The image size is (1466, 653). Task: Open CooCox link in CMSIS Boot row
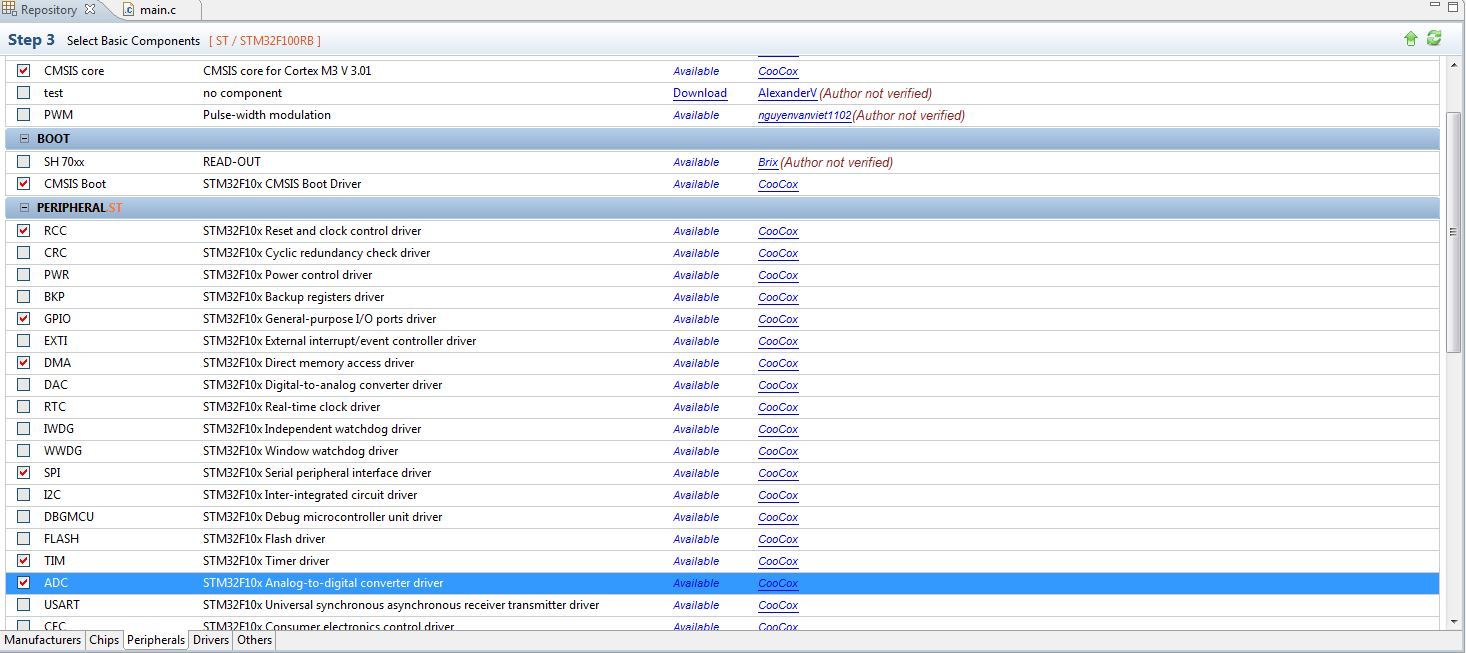778,184
